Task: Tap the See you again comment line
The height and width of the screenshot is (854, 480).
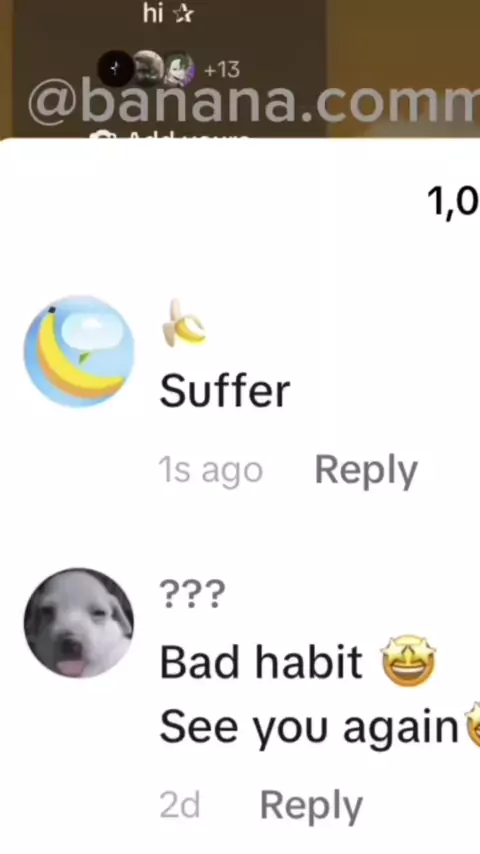Action: tap(309, 727)
